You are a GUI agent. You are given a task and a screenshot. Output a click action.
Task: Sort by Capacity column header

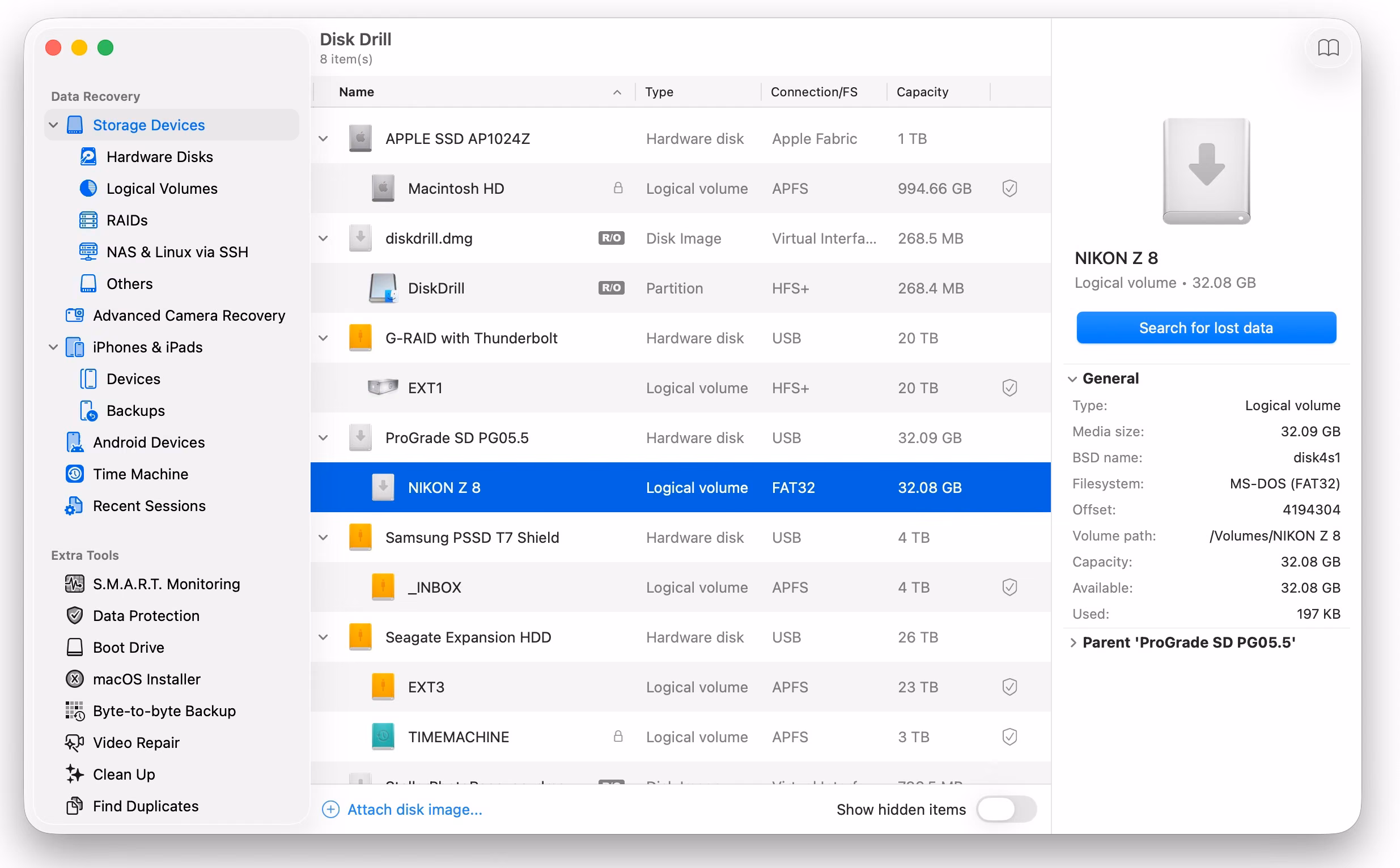(x=938, y=92)
